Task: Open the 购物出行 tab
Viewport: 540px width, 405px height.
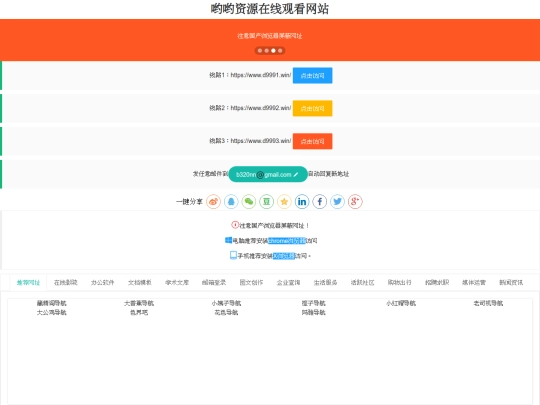Action: (399, 282)
